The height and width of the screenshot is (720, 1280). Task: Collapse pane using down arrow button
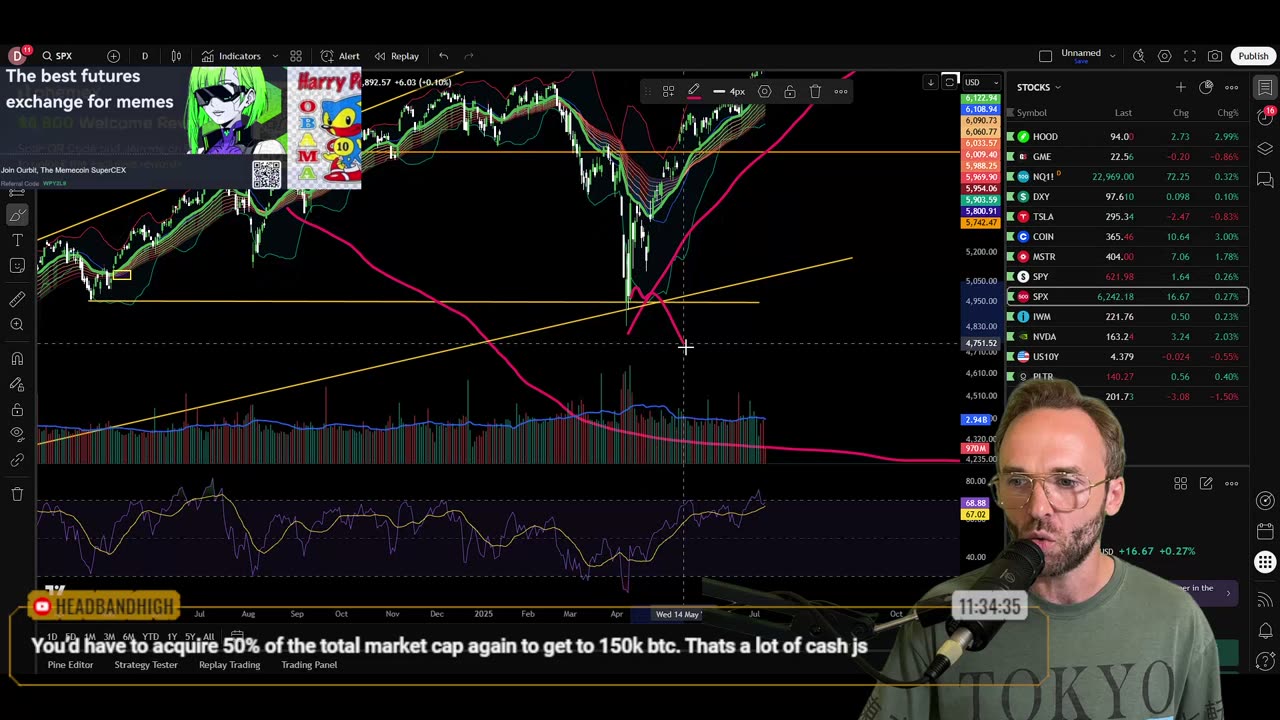click(930, 82)
